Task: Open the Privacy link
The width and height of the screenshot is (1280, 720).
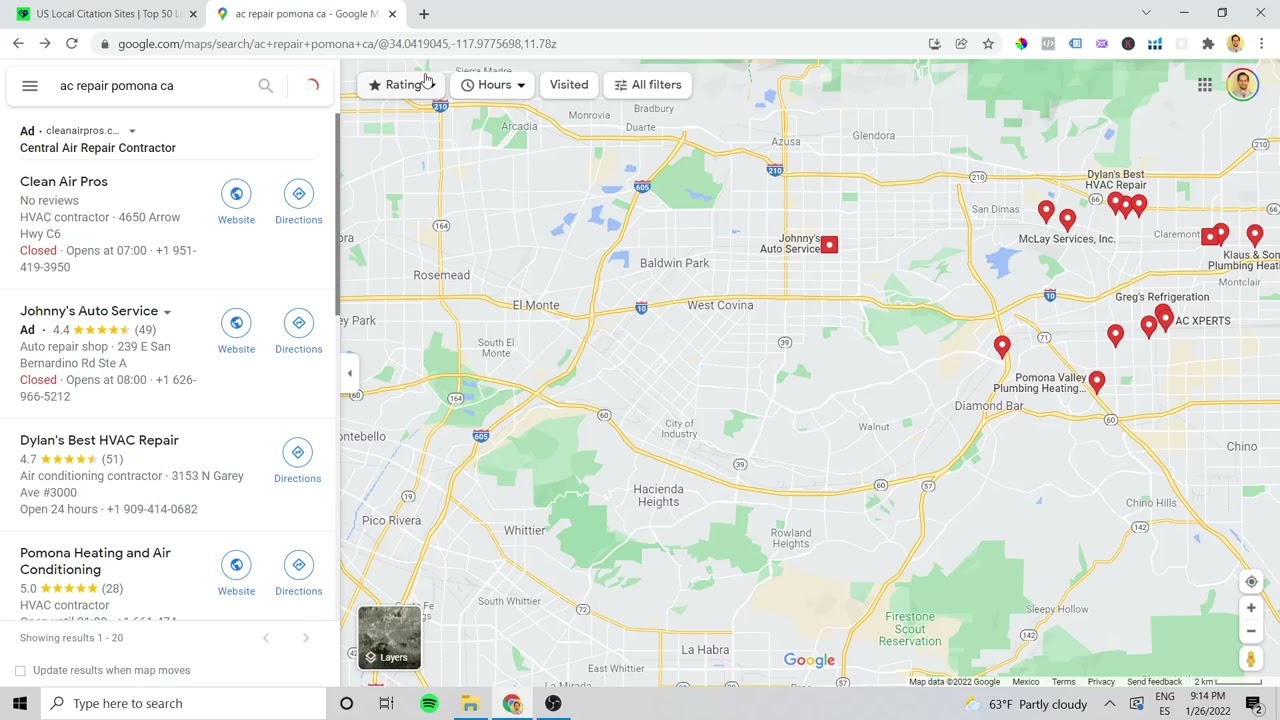Action: point(1101,682)
